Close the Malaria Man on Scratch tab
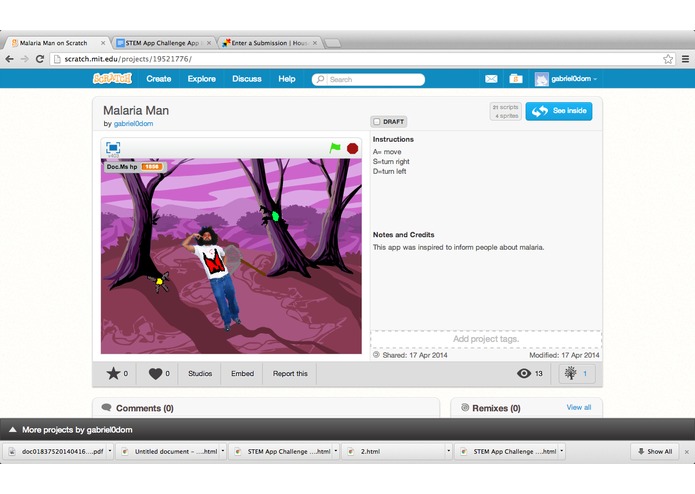Image resolution: width=695 pixels, height=494 pixels. coord(103,43)
